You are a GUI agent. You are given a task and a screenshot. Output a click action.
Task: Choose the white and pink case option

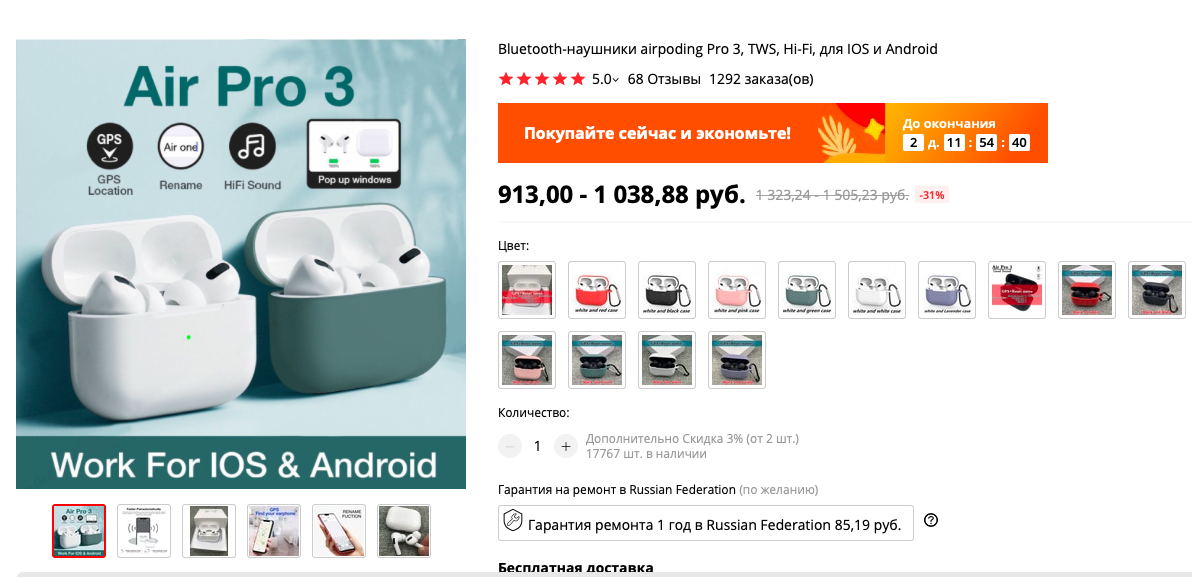pyautogui.click(x=737, y=290)
